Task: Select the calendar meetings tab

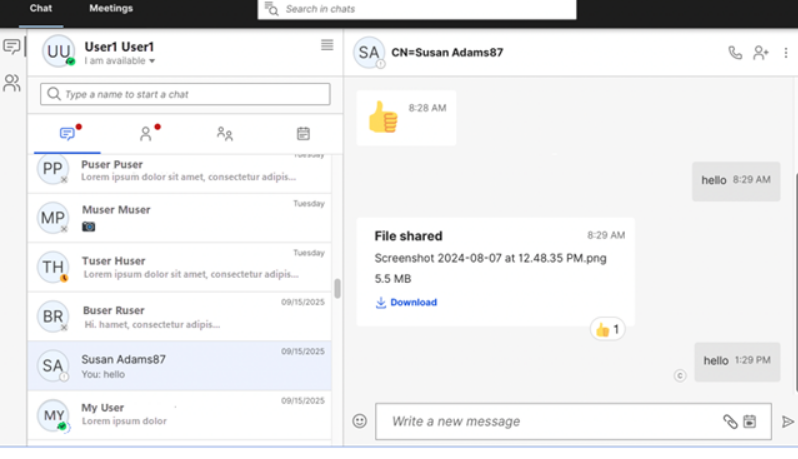Action: tap(303, 134)
